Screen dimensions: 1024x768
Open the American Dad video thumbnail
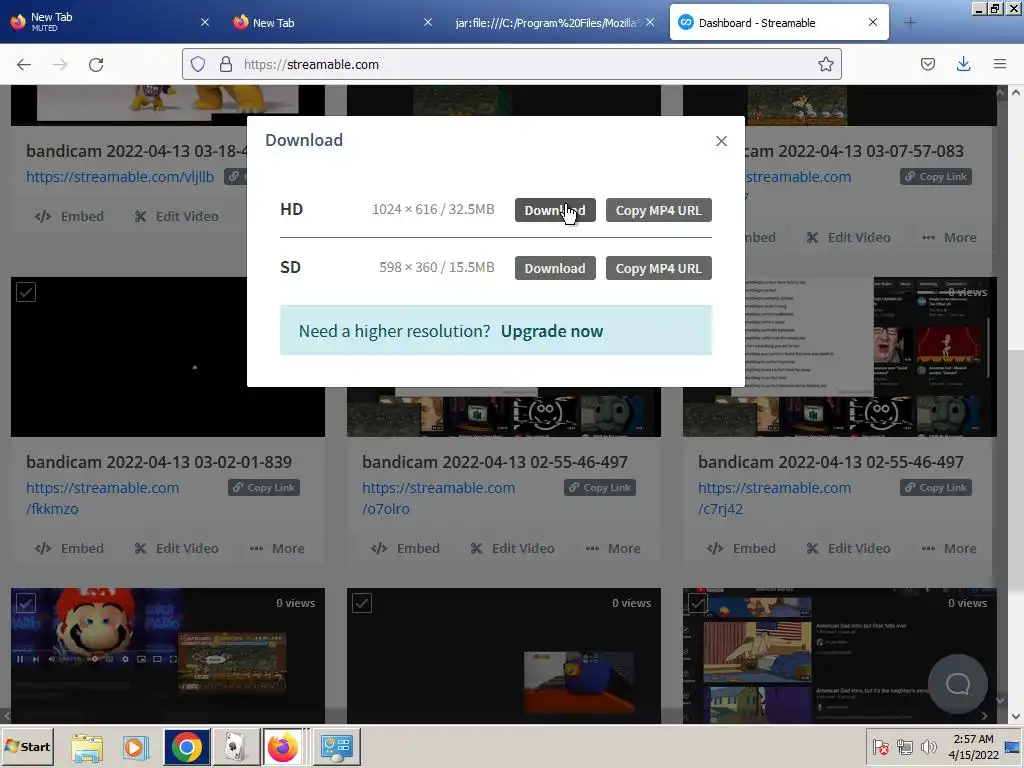(x=840, y=654)
